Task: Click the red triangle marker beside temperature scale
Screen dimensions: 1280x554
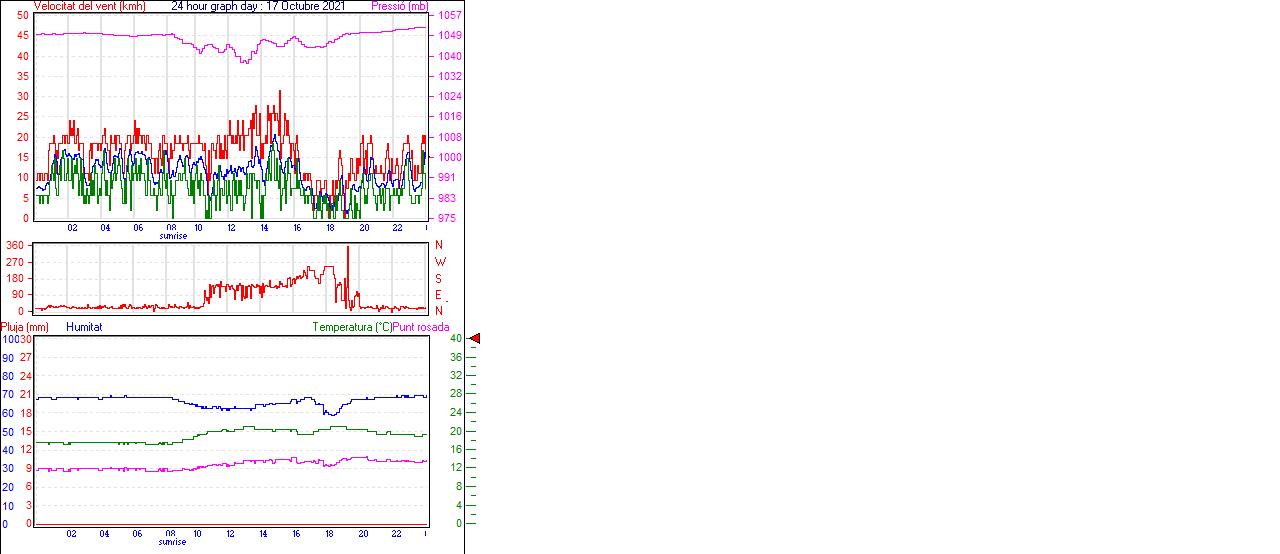Action: (x=475, y=339)
